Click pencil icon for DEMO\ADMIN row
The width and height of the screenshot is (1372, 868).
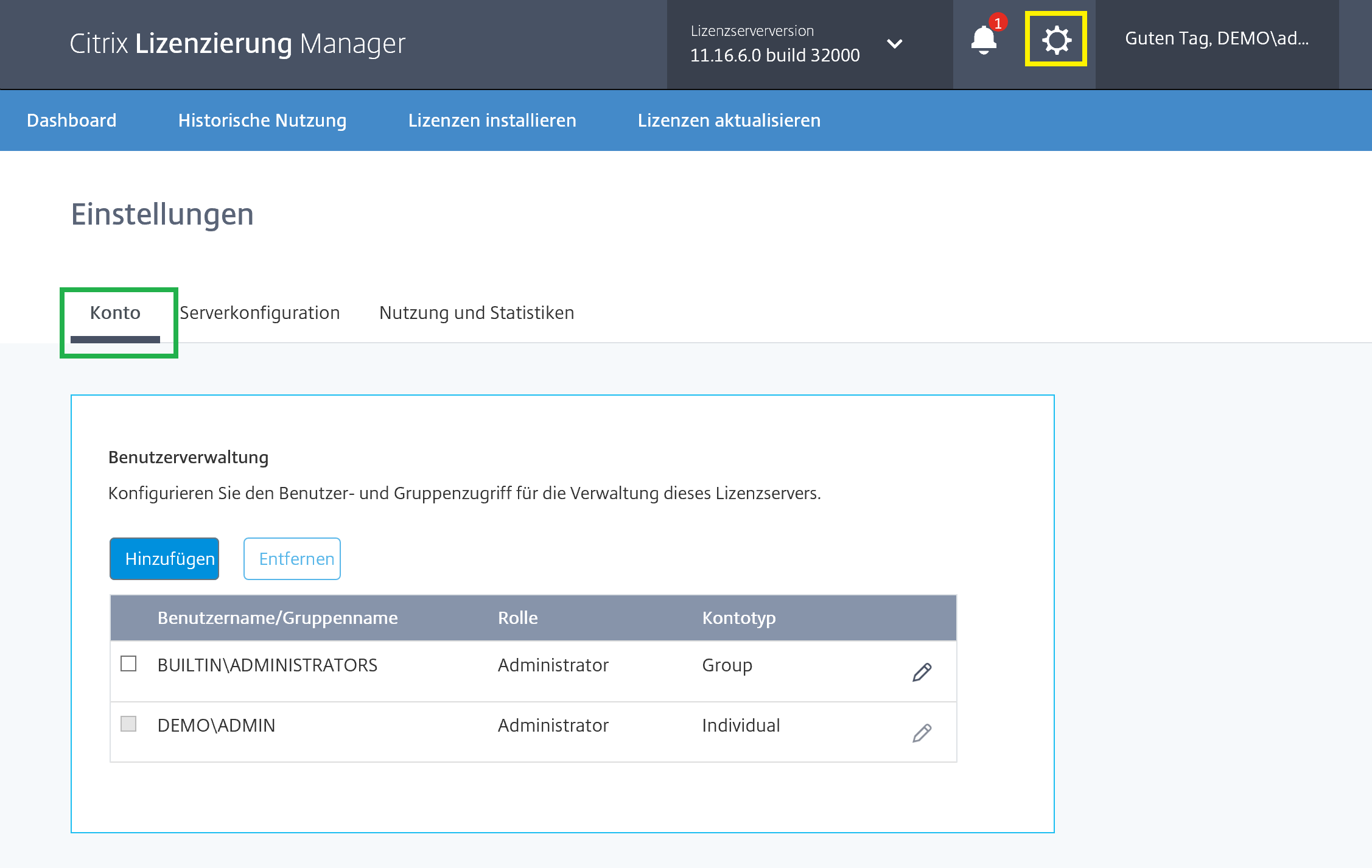point(922,732)
